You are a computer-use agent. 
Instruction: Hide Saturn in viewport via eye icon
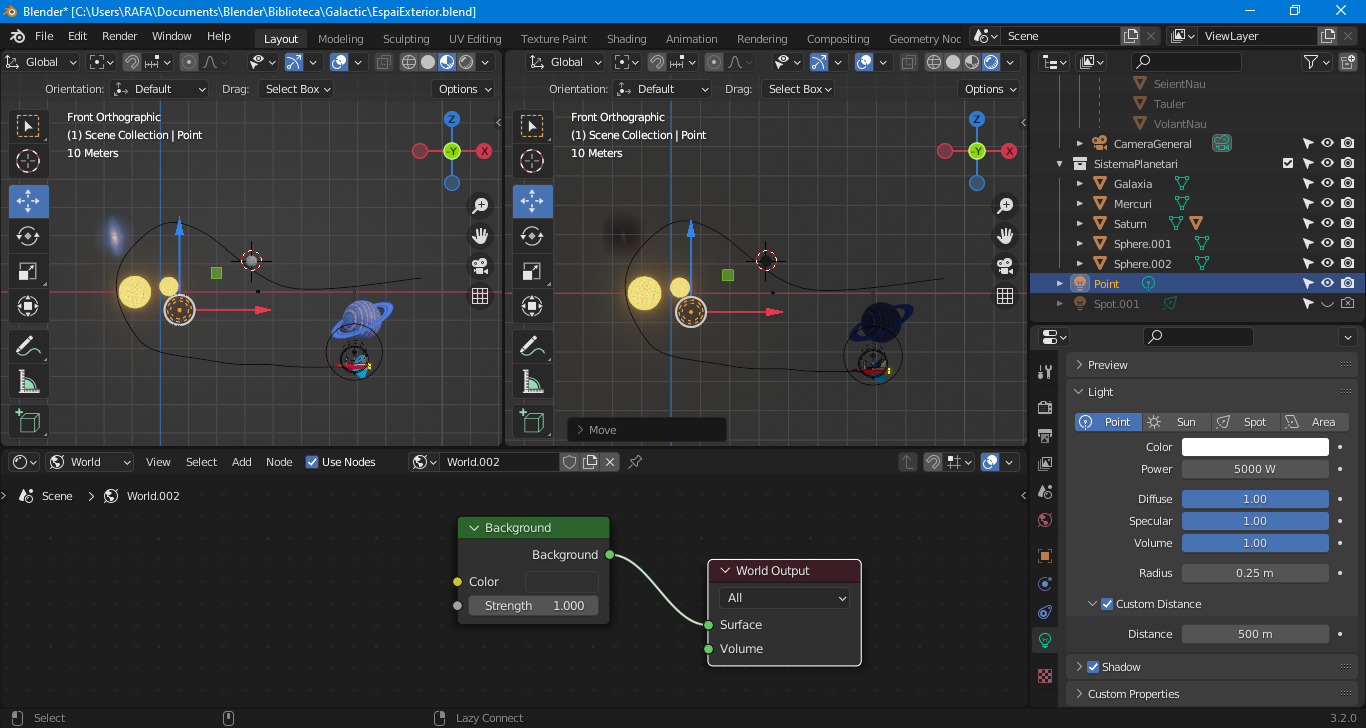[x=1327, y=224]
